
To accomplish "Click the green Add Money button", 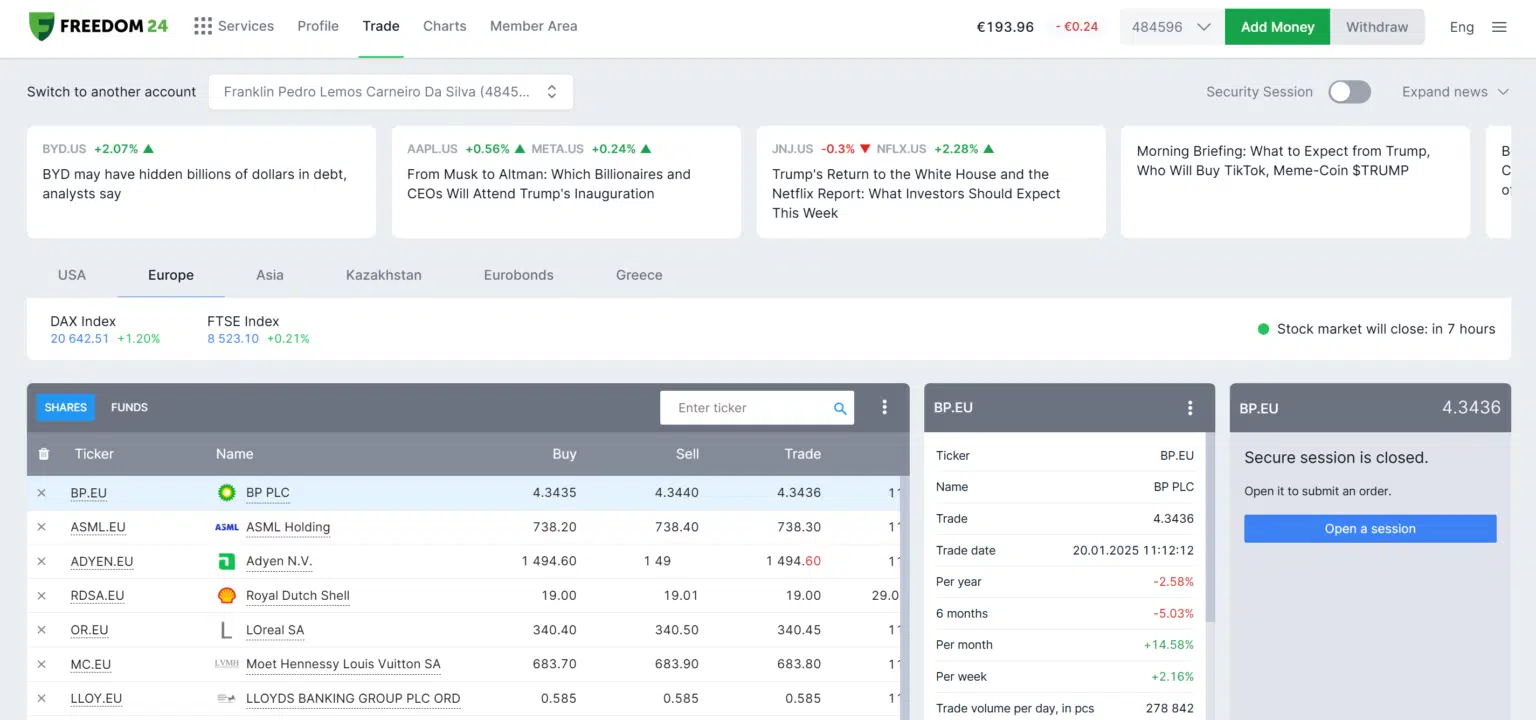I will (1277, 27).
